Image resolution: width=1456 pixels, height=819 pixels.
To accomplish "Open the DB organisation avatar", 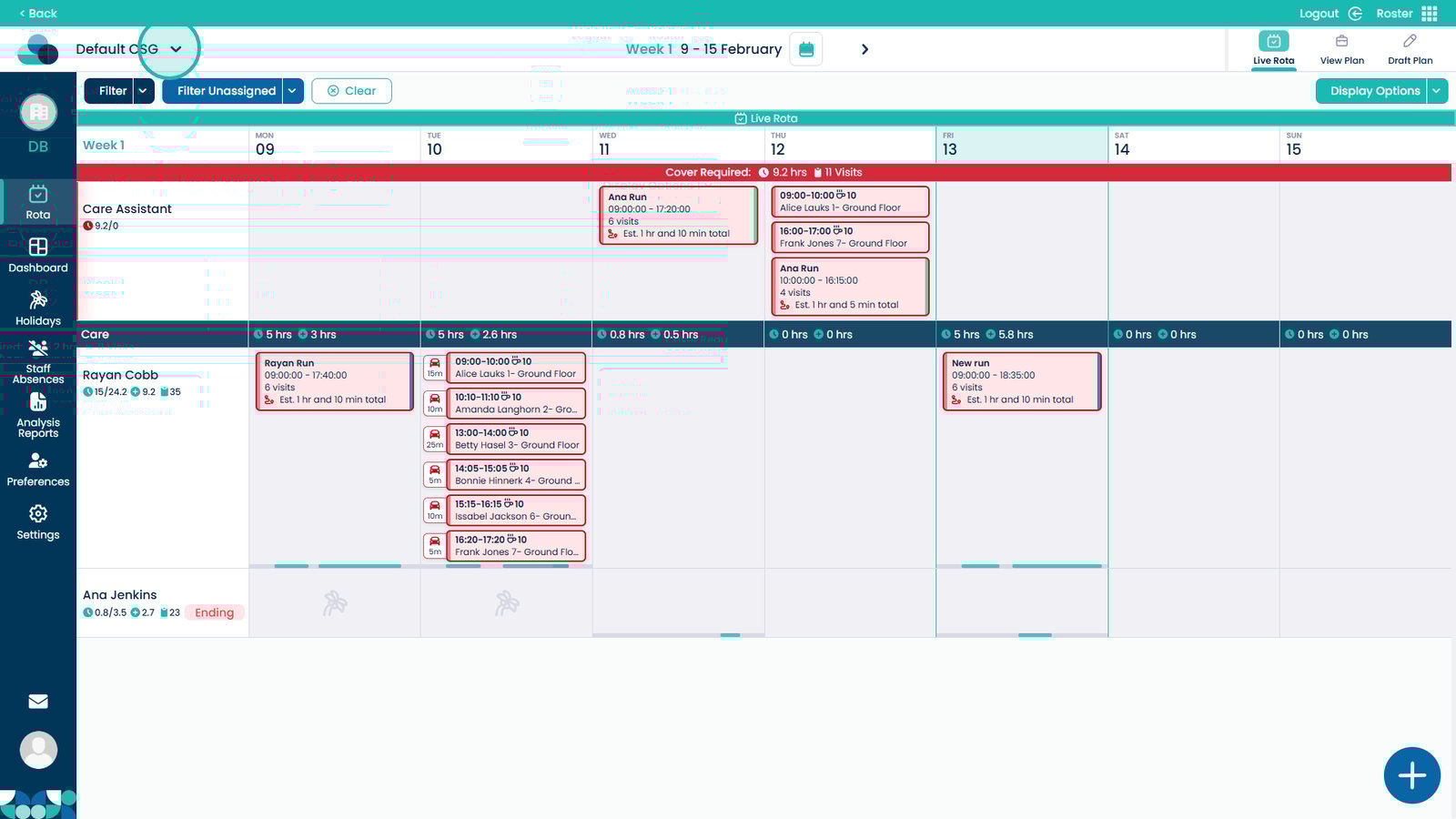I will point(38,113).
